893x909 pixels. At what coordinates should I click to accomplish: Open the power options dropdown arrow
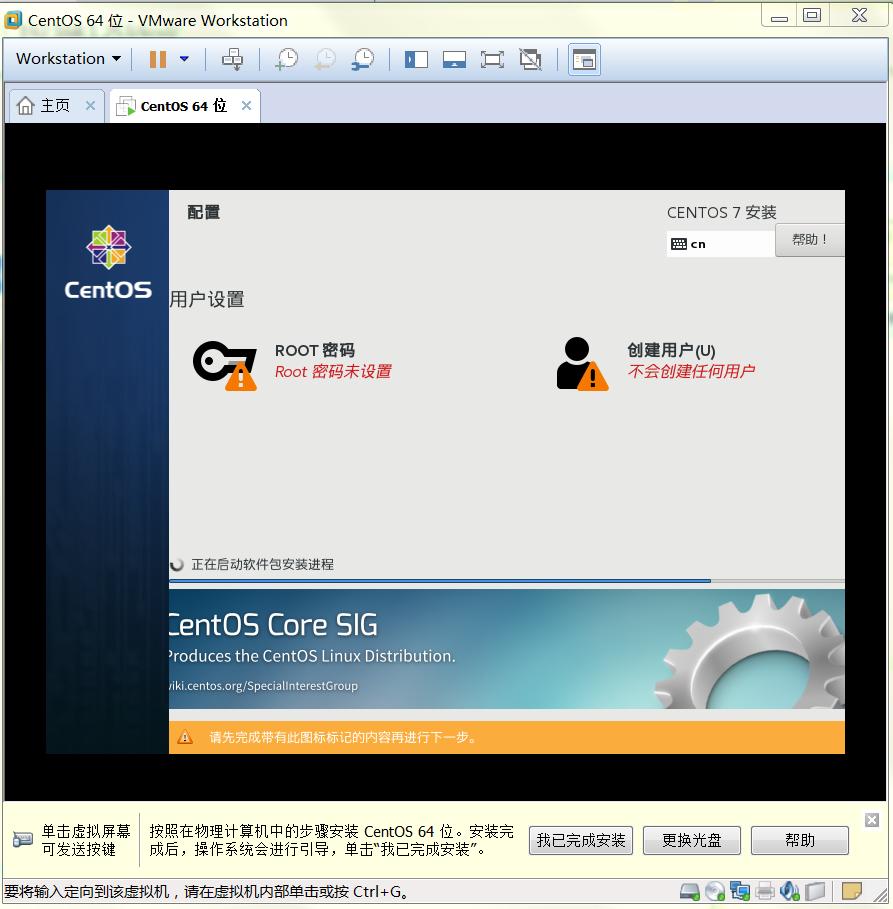tap(184, 59)
